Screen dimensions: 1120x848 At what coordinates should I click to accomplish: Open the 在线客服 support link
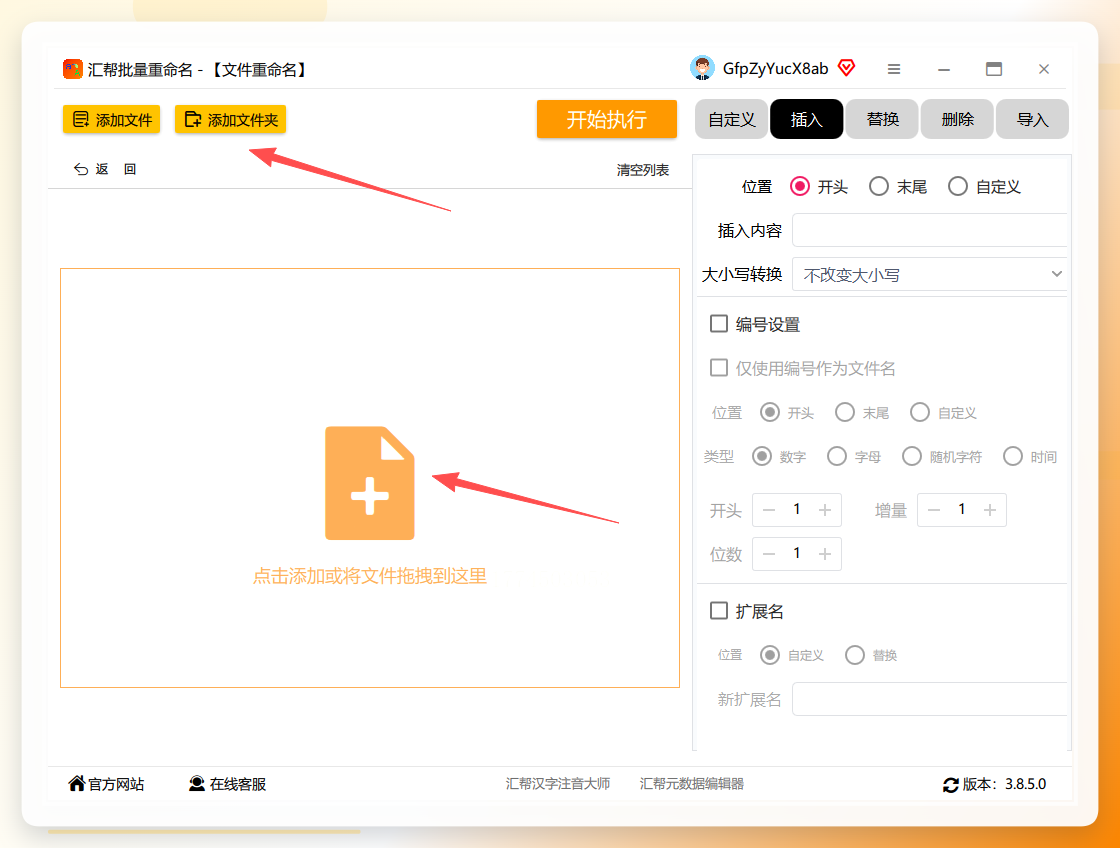227,784
